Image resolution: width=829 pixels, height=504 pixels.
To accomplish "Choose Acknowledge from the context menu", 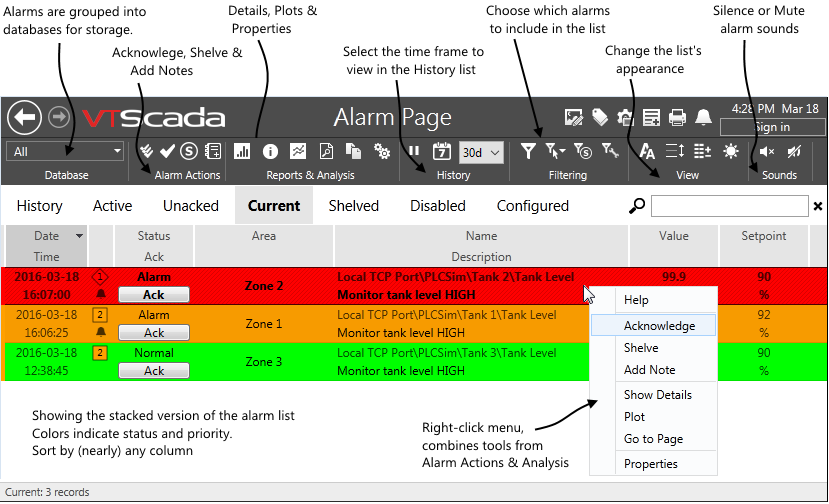I will (x=659, y=326).
